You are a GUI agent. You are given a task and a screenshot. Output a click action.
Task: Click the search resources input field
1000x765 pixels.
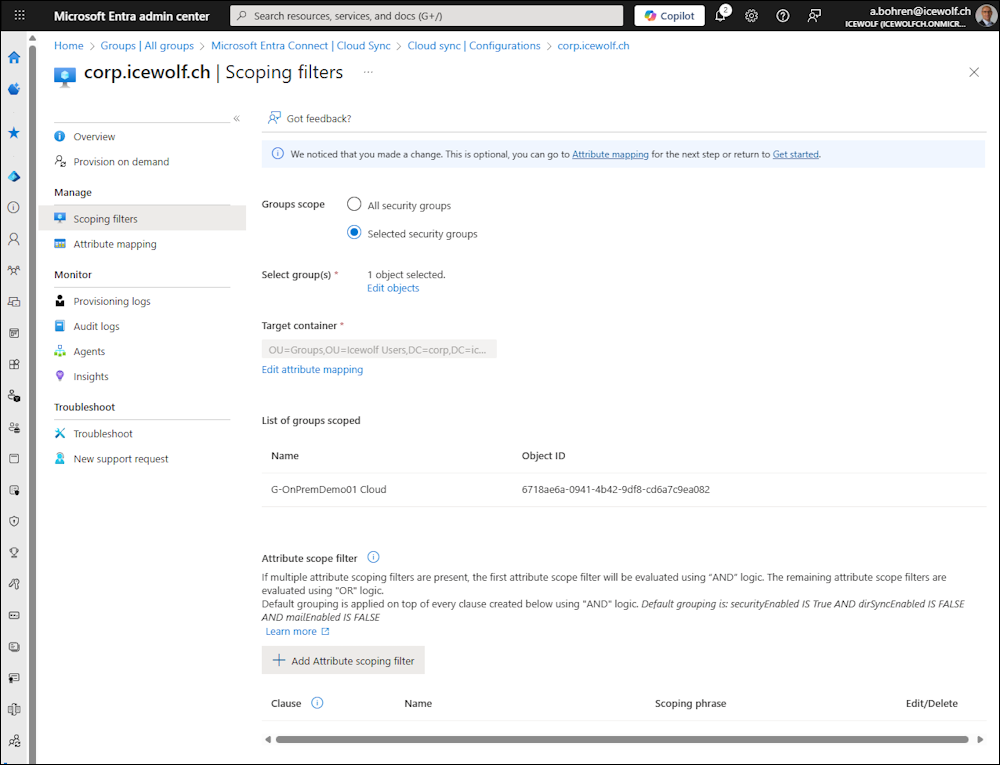(x=428, y=16)
